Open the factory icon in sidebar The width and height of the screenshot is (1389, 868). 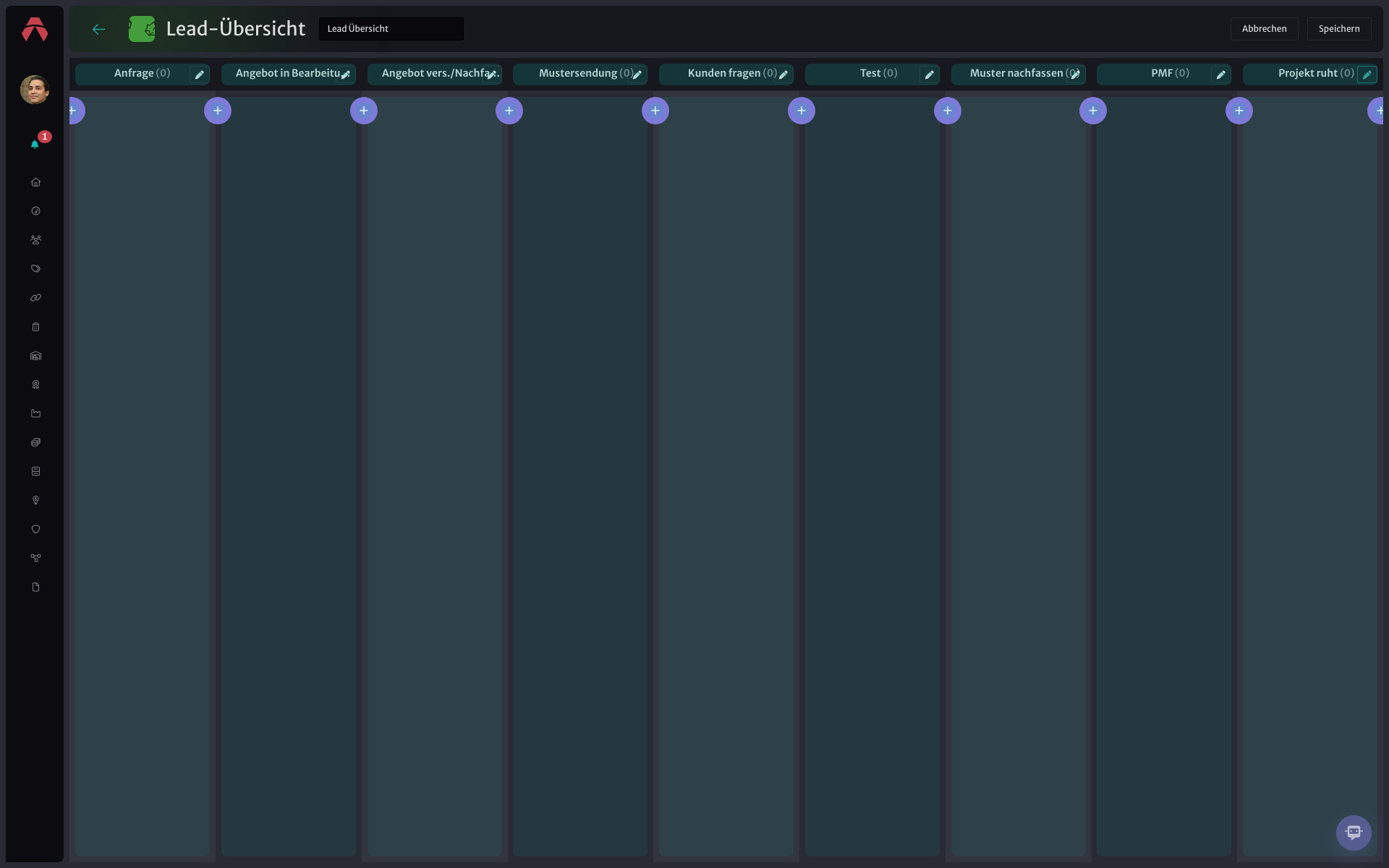coord(35,414)
